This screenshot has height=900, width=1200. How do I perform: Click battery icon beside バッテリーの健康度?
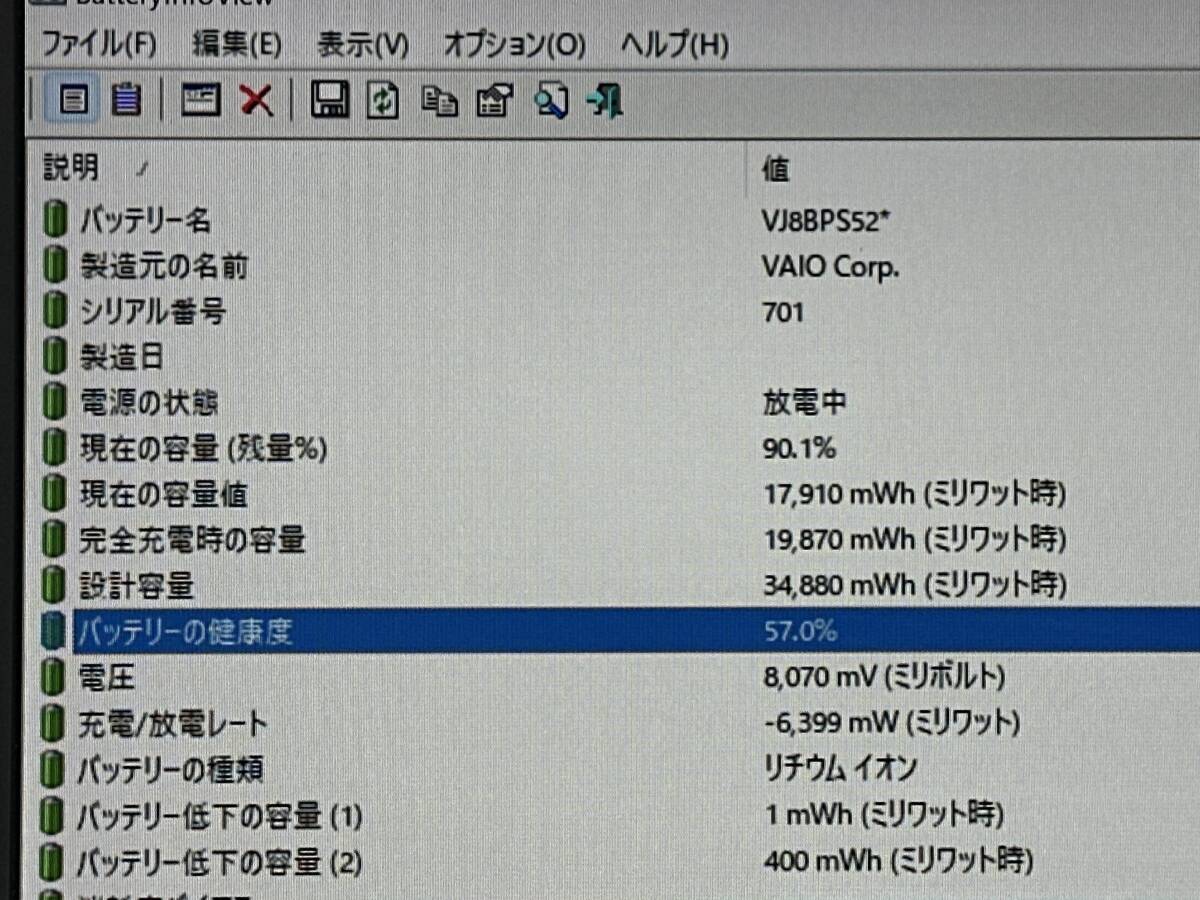point(55,631)
